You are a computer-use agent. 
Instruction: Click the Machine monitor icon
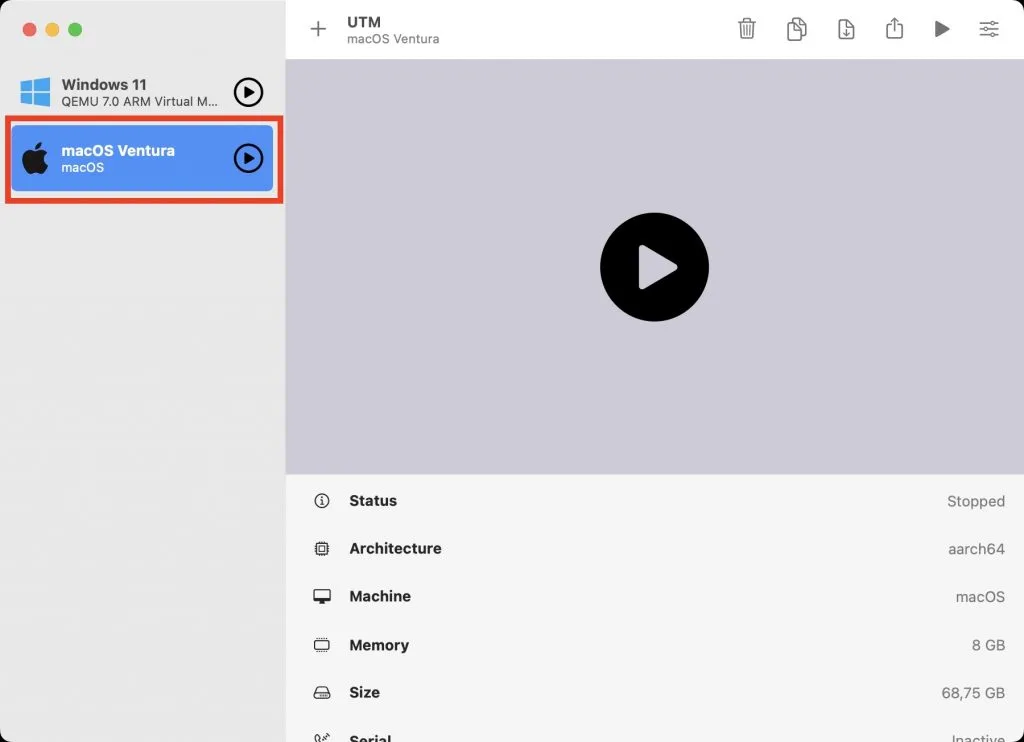click(322, 596)
